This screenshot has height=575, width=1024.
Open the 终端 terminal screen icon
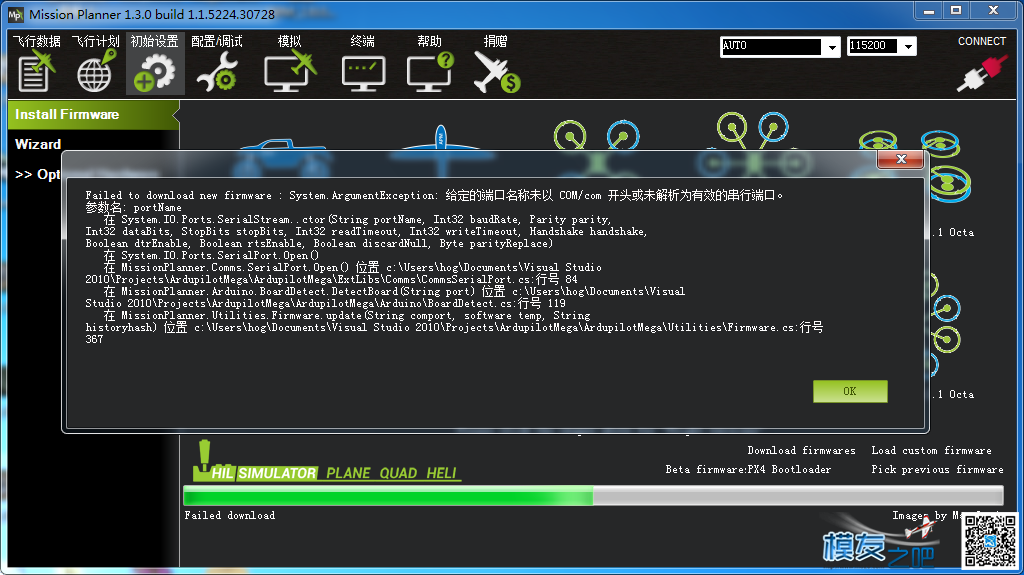363,73
